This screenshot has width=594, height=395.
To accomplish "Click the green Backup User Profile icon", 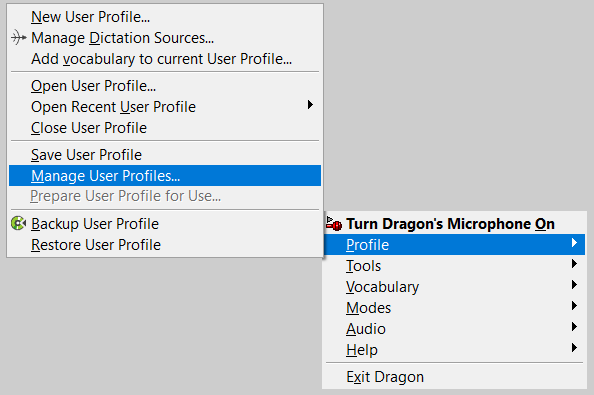I will click(18, 223).
